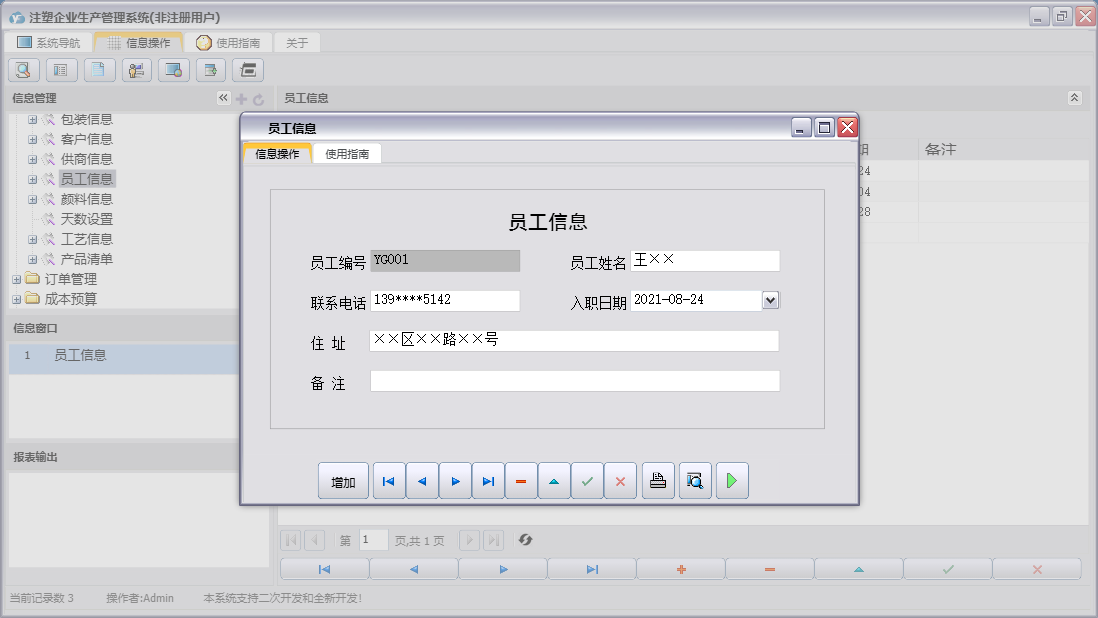Select the employee management toolbar icon
This screenshot has width=1098, height=618.
136,70
